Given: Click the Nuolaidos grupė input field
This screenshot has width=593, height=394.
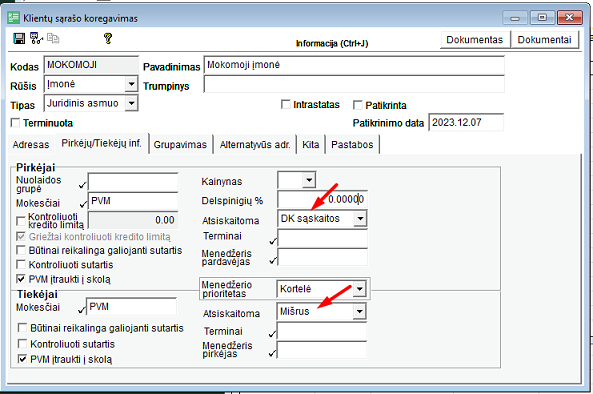Looking at the screenshot, I should pyautogui.click(x=133, y=182).
